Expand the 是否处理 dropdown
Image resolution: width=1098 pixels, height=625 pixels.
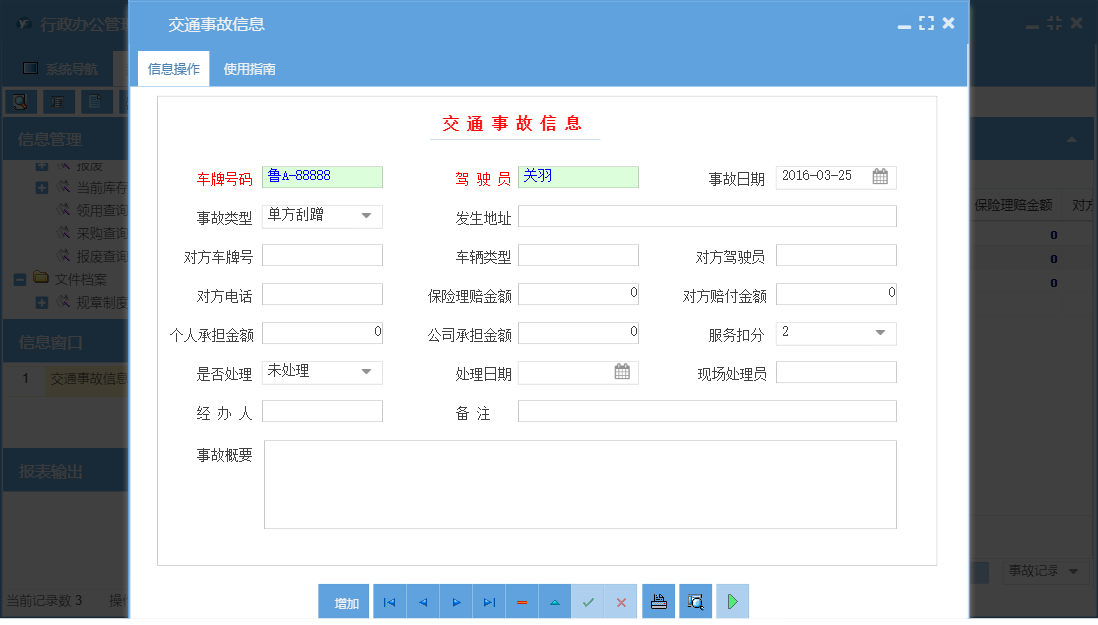click(x=366, y=372)
